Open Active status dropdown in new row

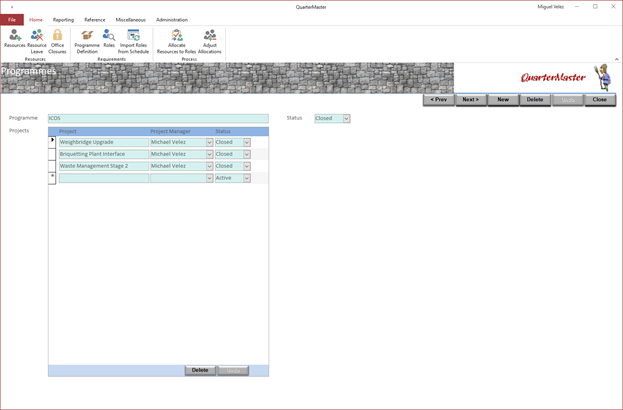247,178
